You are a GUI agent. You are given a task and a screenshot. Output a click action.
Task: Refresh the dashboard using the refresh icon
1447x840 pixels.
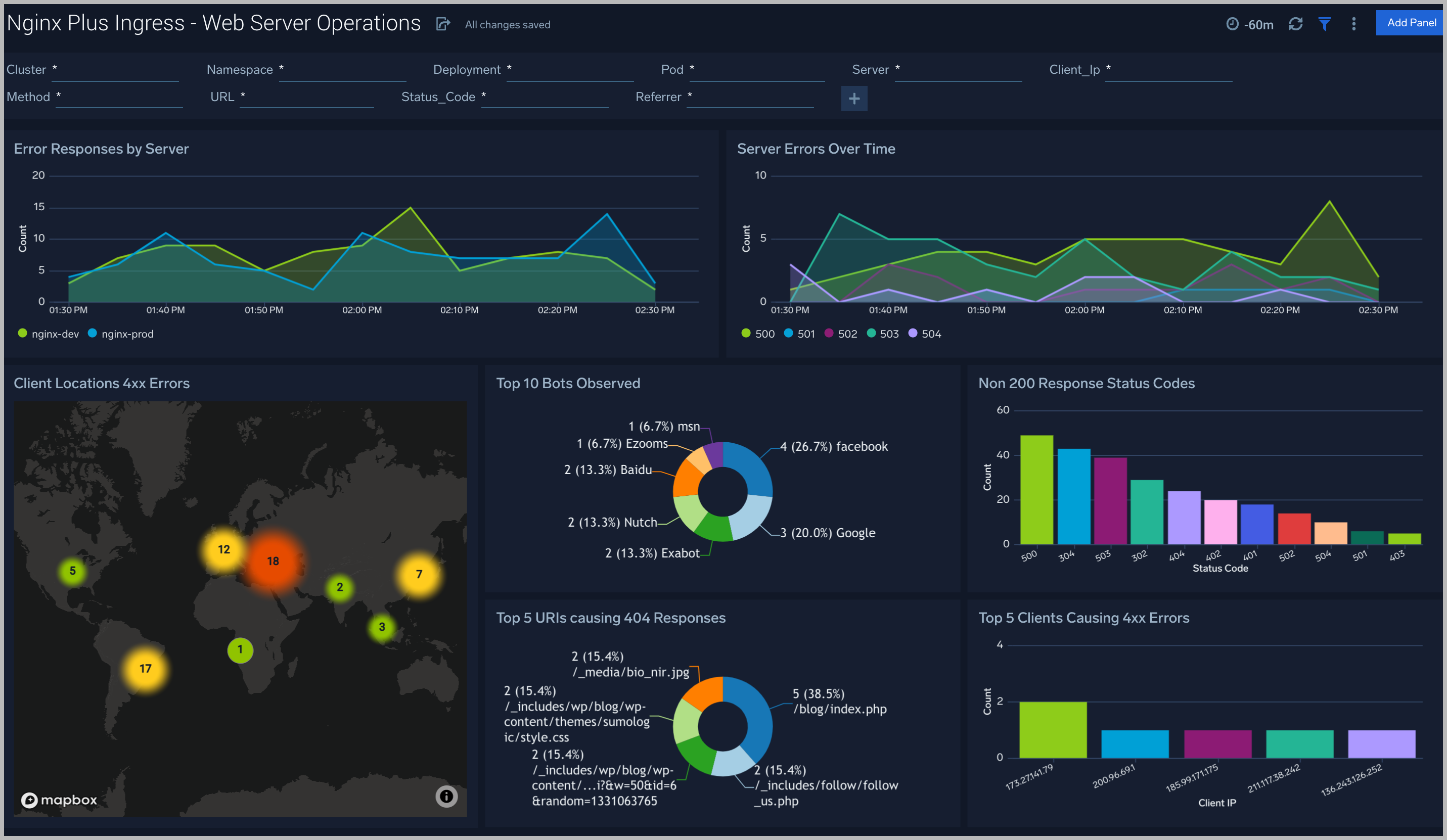point(1296,24)
